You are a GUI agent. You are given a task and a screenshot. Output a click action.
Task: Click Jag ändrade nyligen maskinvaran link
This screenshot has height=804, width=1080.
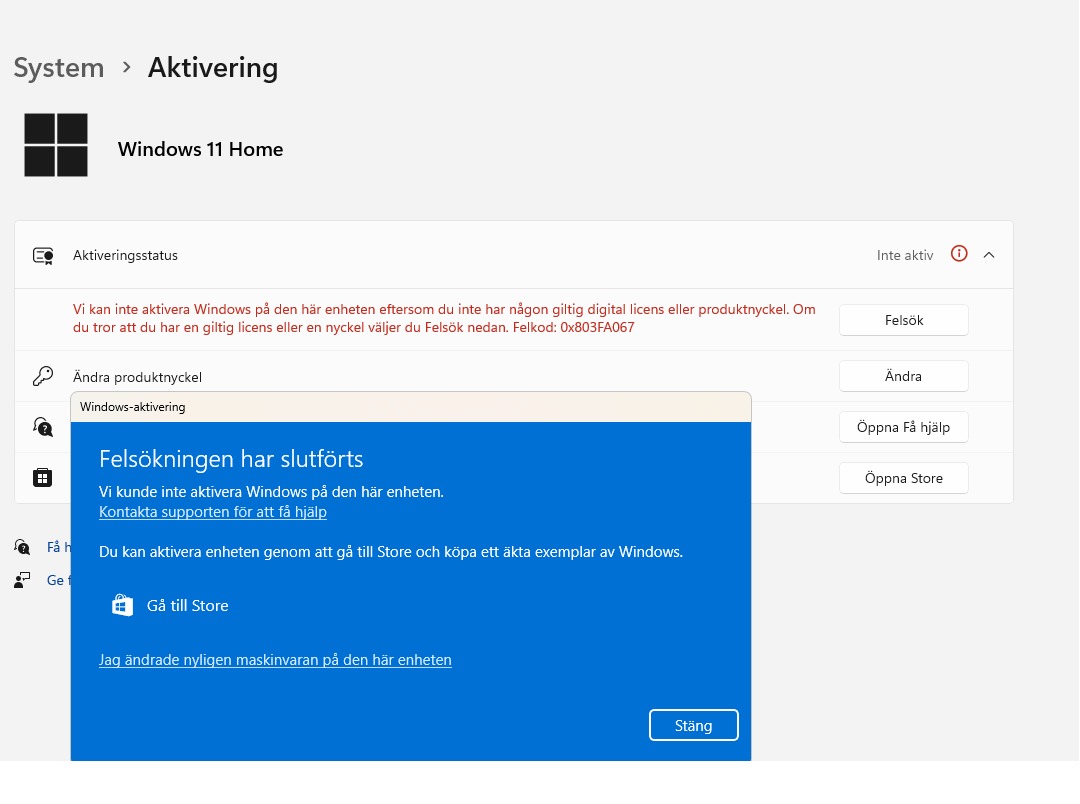tap(276, 660)
